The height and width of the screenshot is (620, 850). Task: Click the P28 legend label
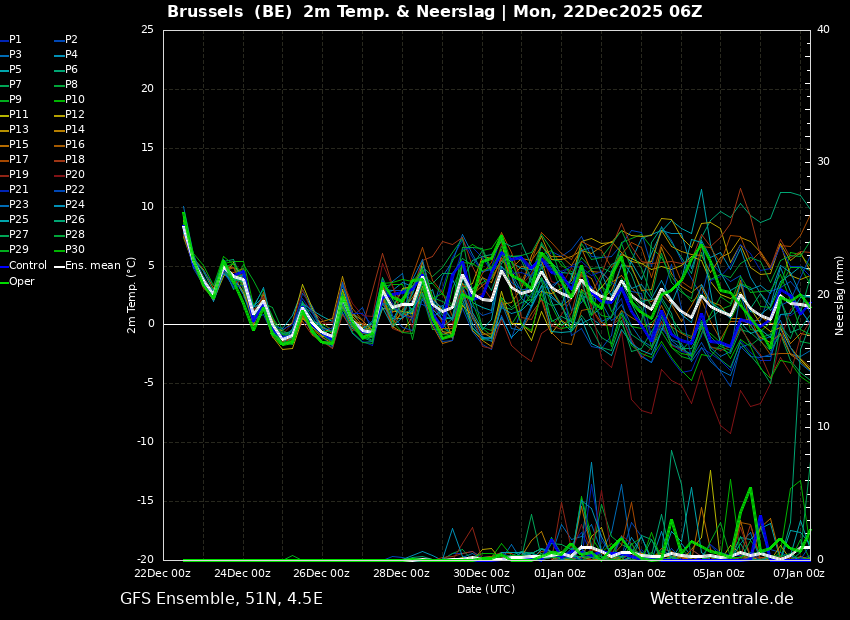click(x=74, y=235)
